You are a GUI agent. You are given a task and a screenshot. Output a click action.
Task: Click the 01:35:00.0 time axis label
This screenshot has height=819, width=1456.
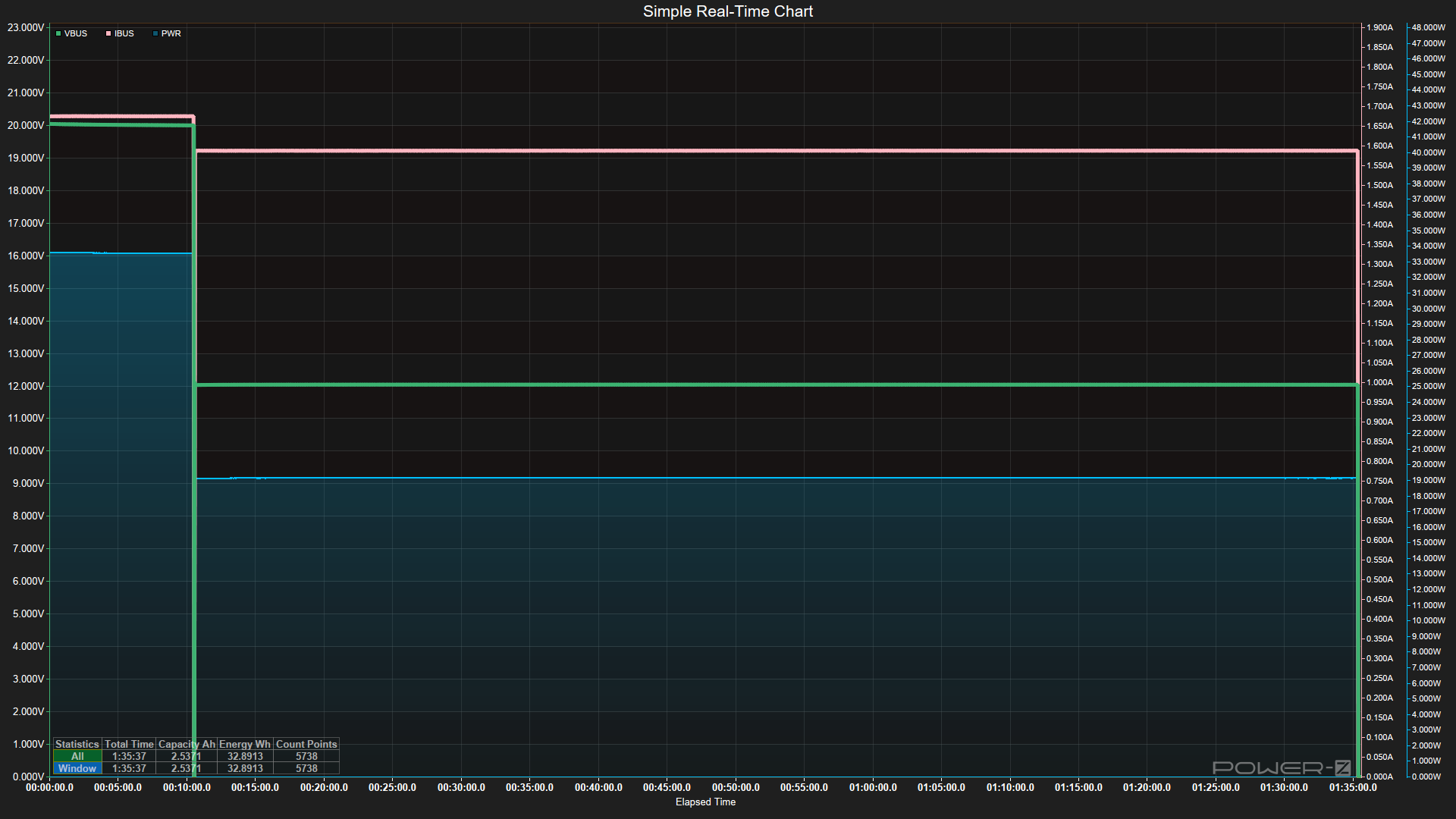1353,787
